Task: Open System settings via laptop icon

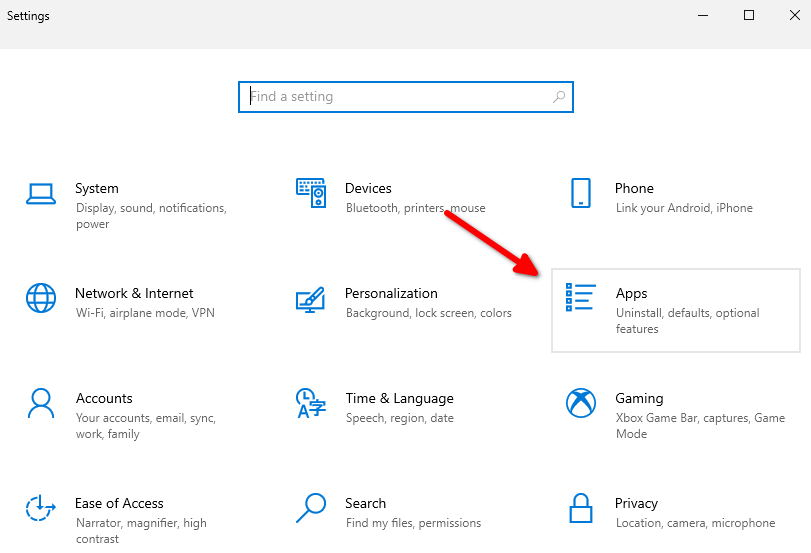Action: (41, 194)
